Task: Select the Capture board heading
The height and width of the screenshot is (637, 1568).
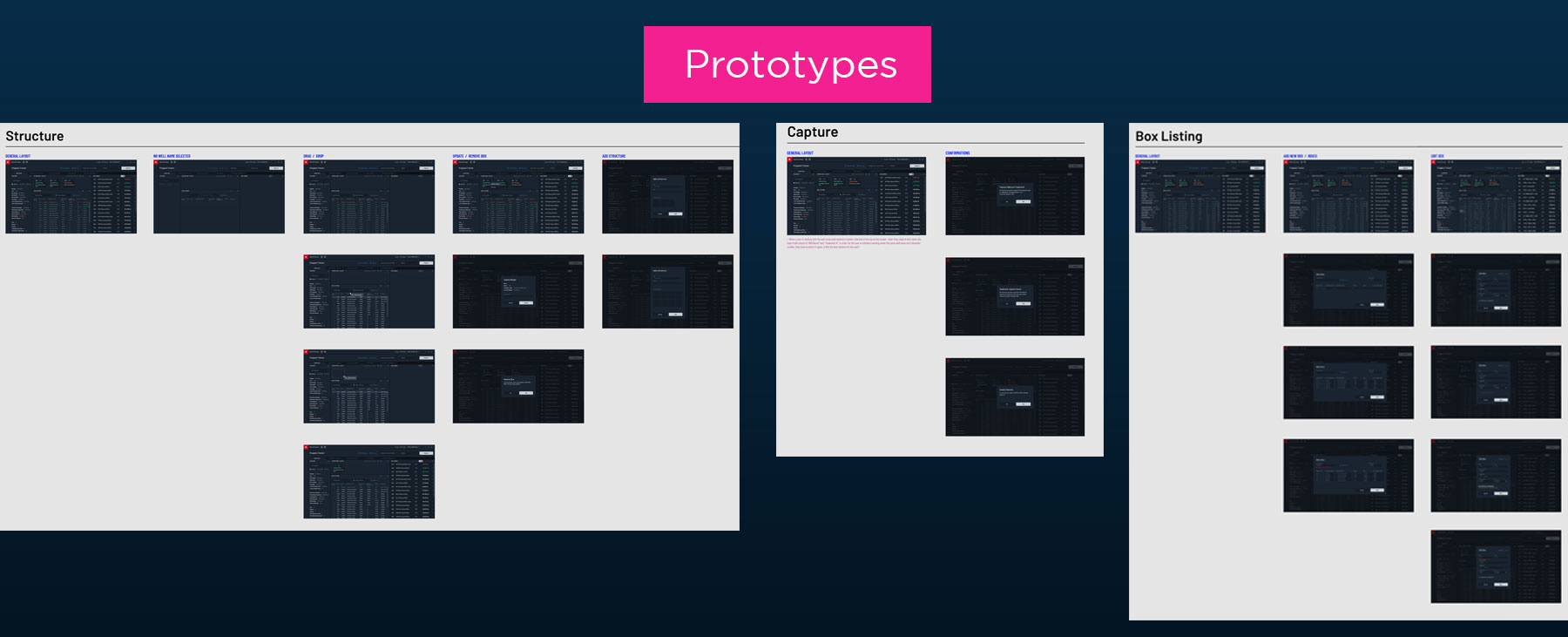Action: 812,132
